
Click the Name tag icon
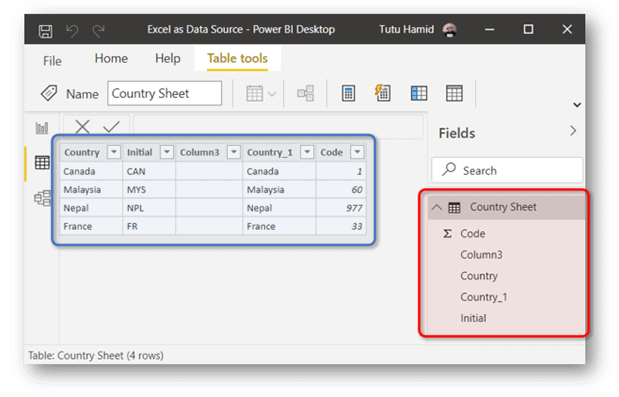coord(49,94)
